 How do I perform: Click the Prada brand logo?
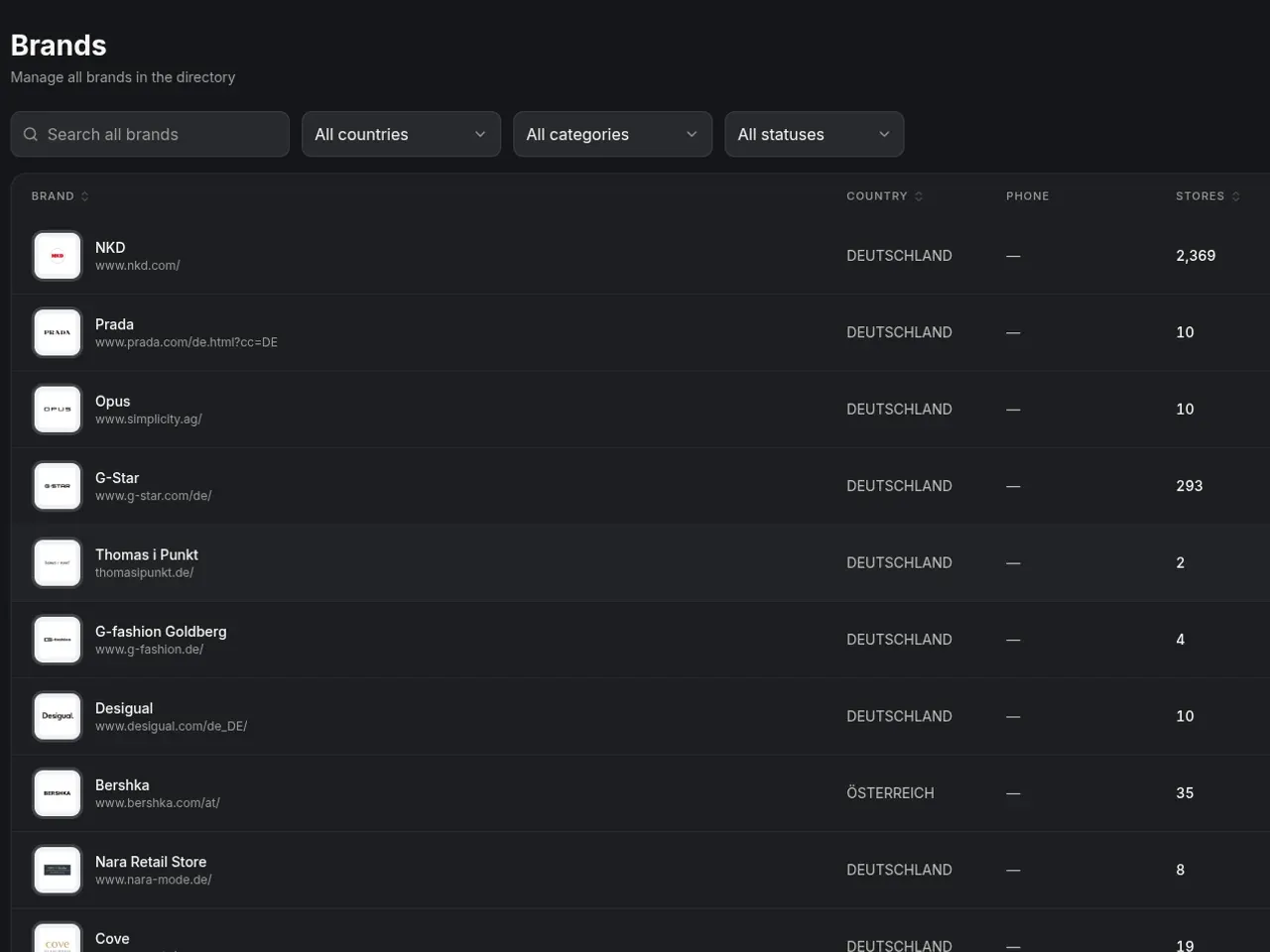tap(58, 332)
